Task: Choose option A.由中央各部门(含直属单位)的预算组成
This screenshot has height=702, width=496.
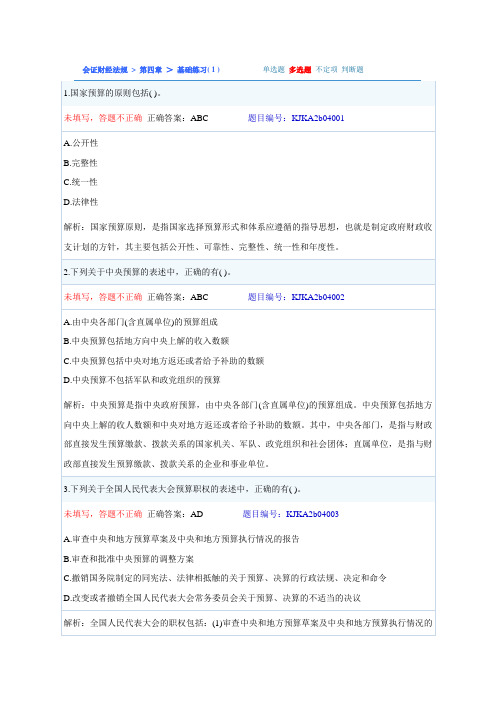Action: coord(141,322)
